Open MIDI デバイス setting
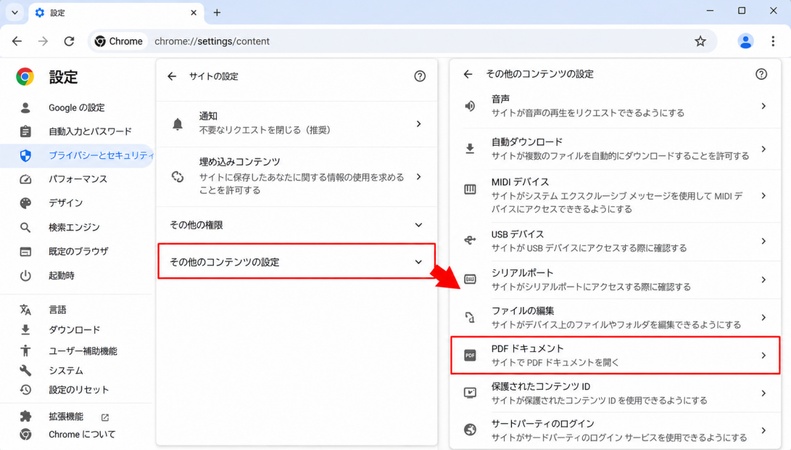Screen dimensions: 791x450 tap(615, 195)
